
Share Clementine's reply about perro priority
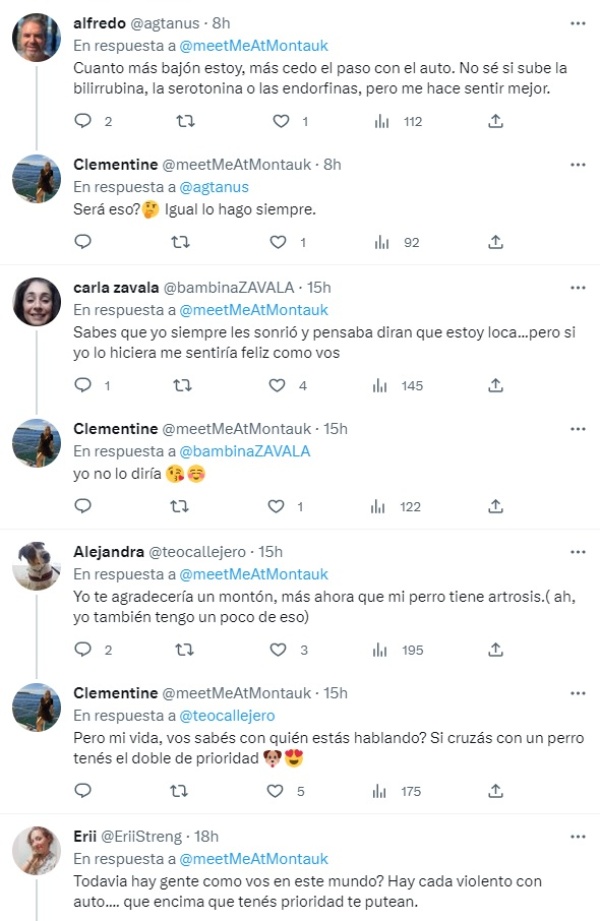[x=495, y=791]
